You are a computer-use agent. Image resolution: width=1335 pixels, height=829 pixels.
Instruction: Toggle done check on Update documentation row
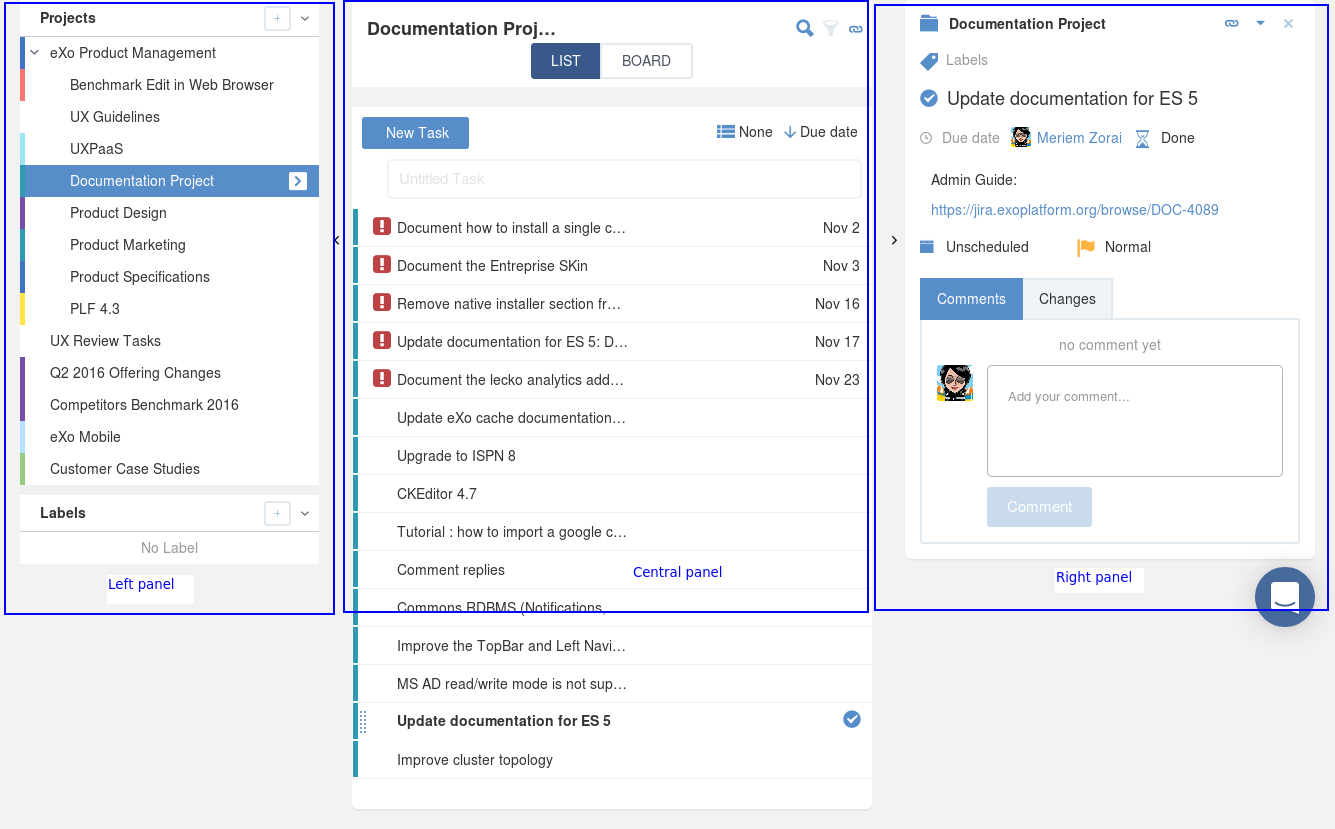coord(852,719)
